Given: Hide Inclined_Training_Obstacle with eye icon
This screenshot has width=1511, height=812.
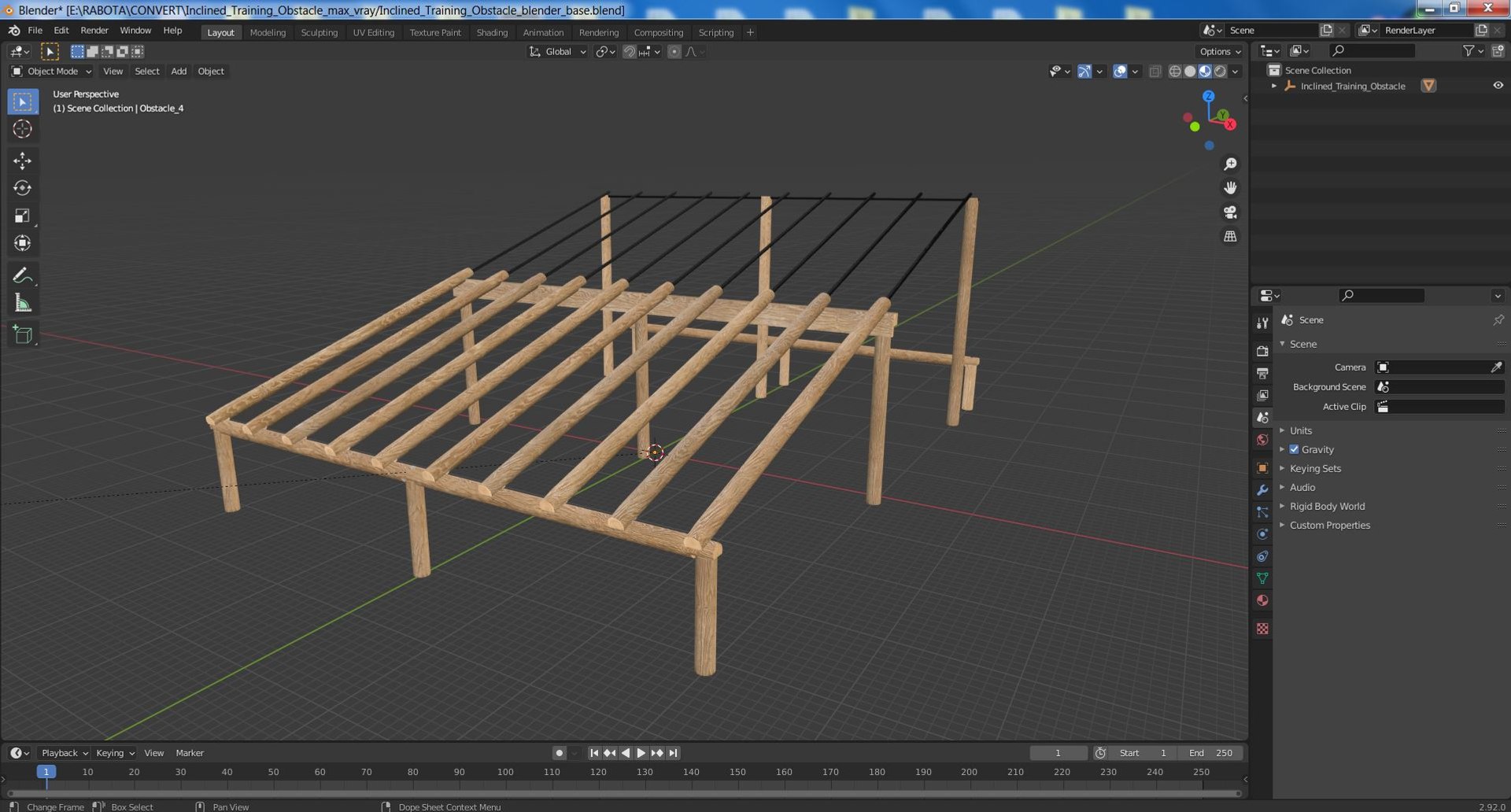Looking at the screenshot, I should pyautogui.click(x=1498, y=86).
